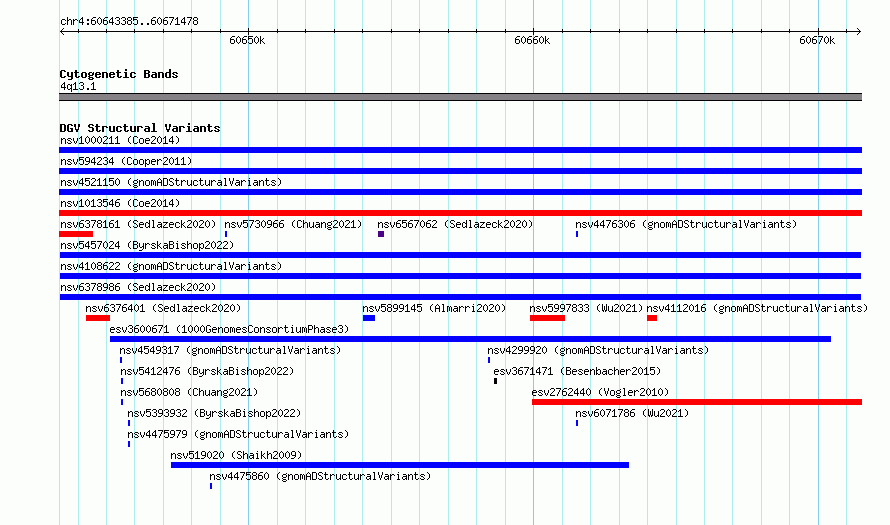
Task: Click the 60670k ruler tick label
Action: point(817,40)
